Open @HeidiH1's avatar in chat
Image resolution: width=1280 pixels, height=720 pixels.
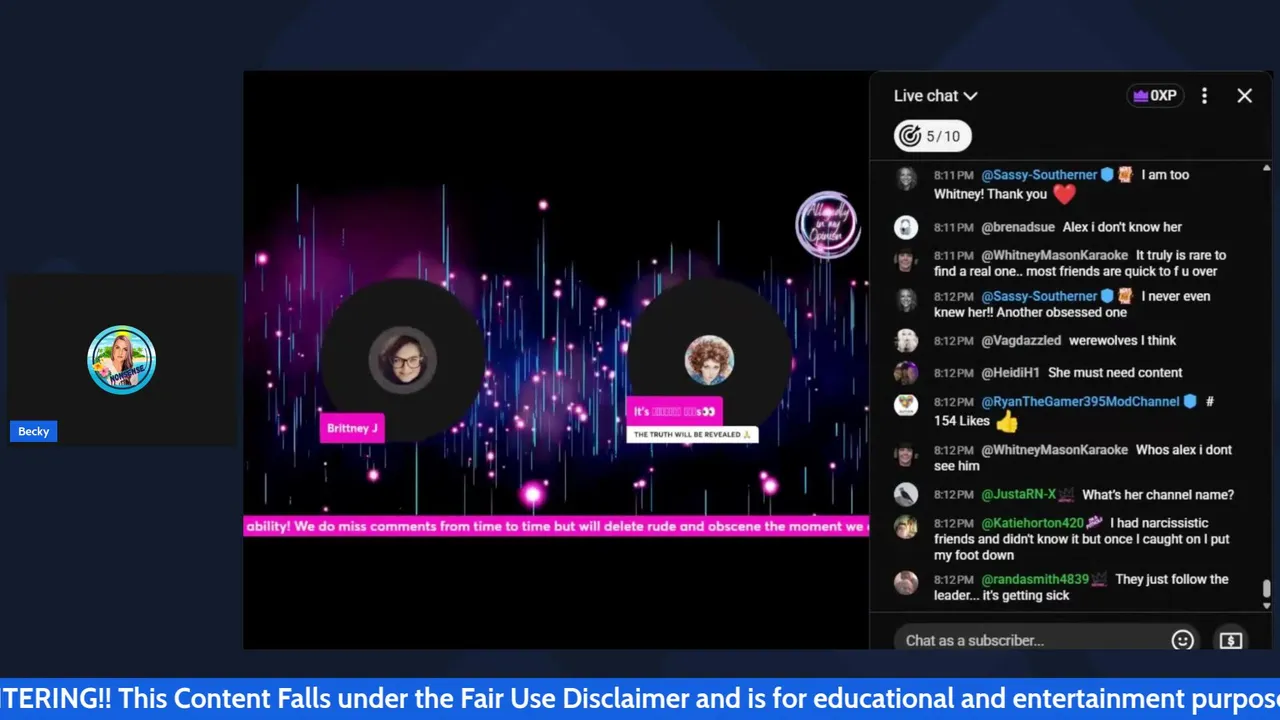coord(906,373)
